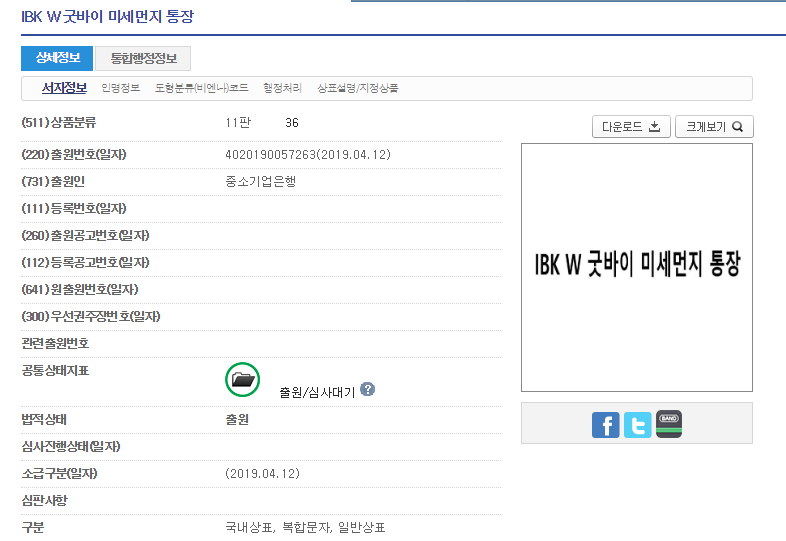
Task: Click the product class value 36
Action: pos(292,123)
